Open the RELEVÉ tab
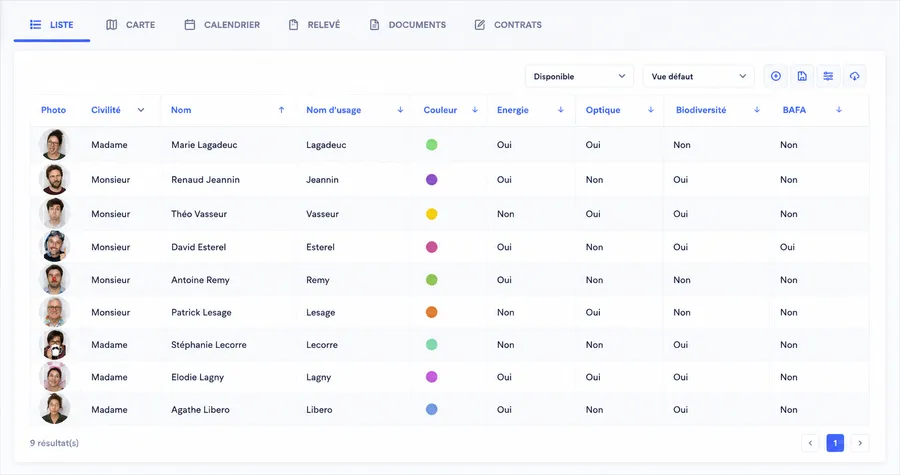The image size is (900, 475). tap(314, 25)
